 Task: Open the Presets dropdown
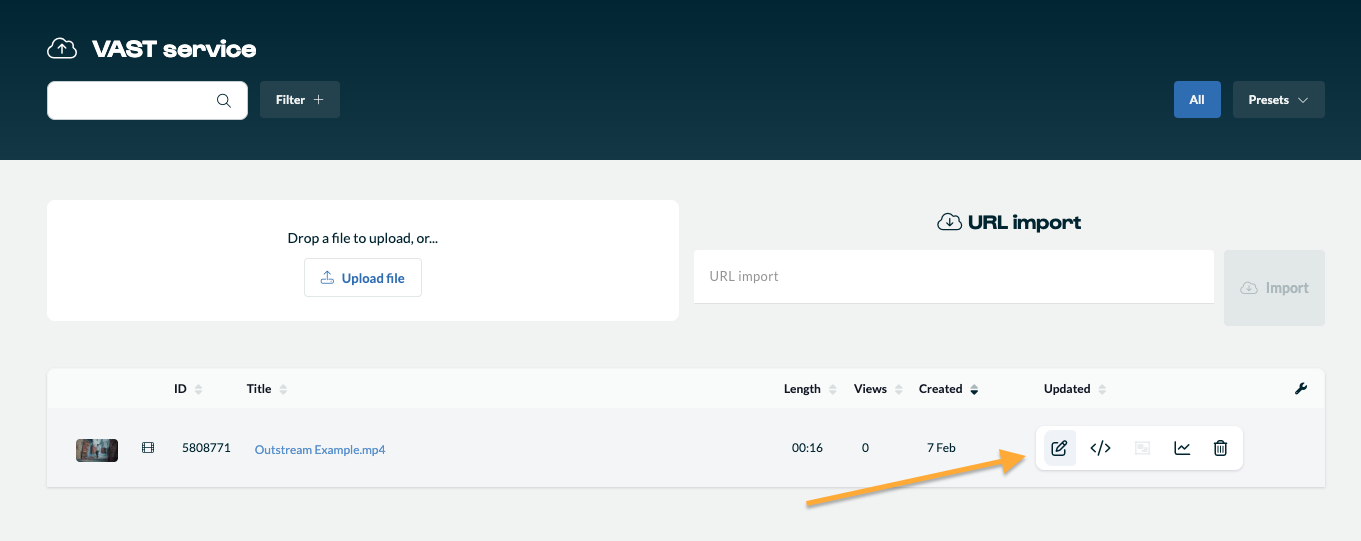[1279, 100]
